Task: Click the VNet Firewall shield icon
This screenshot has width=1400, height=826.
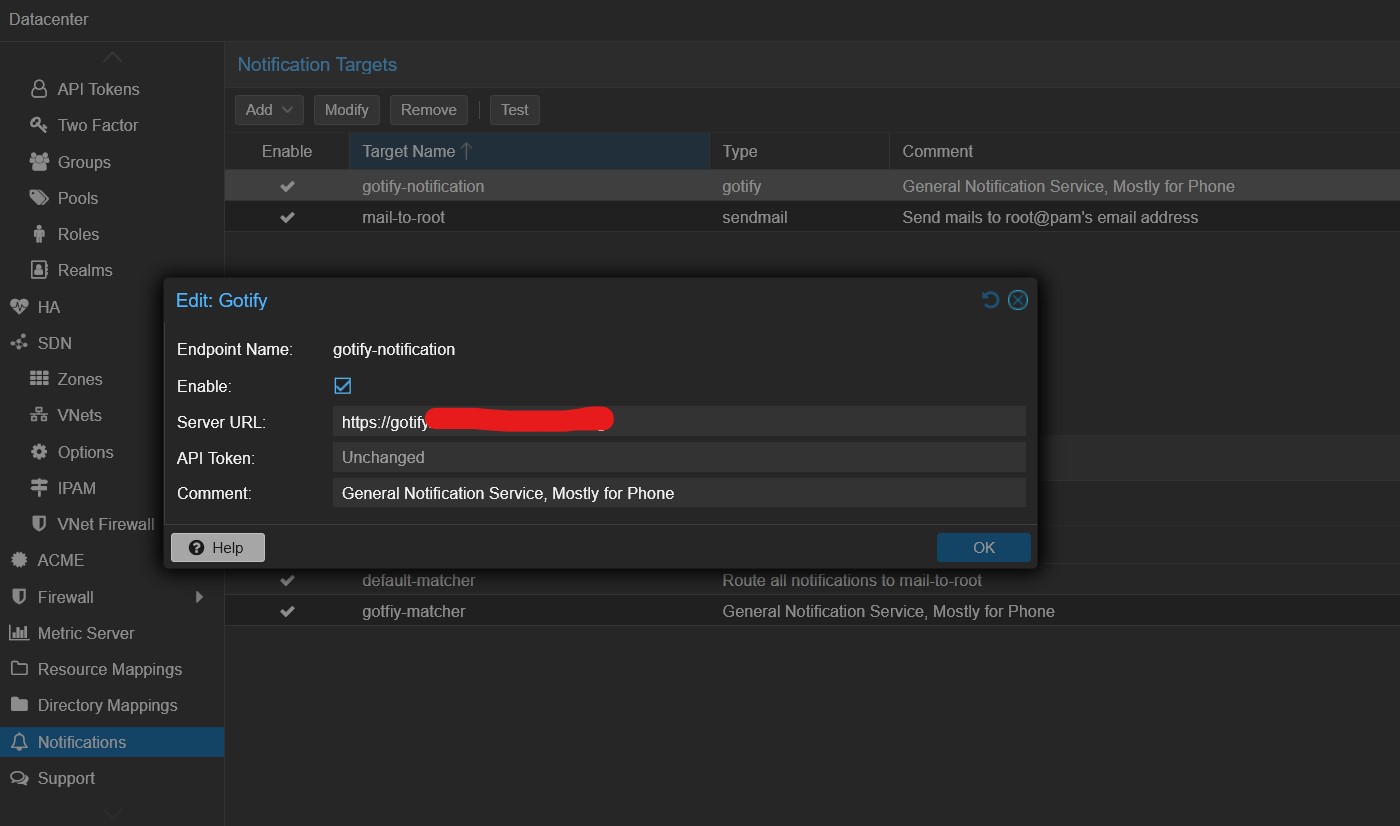Action: (39, 523)
